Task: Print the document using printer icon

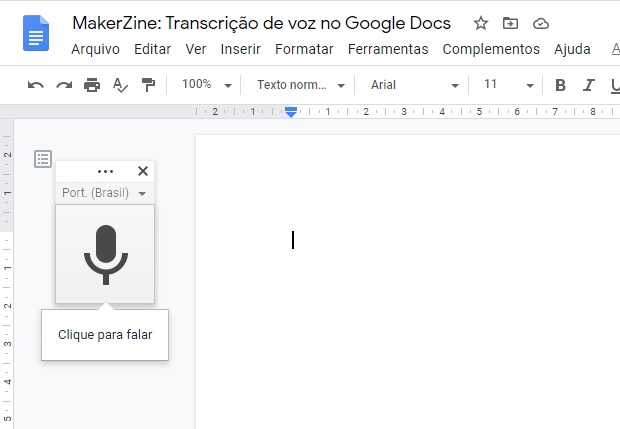Action: click(x=92, y=85)
